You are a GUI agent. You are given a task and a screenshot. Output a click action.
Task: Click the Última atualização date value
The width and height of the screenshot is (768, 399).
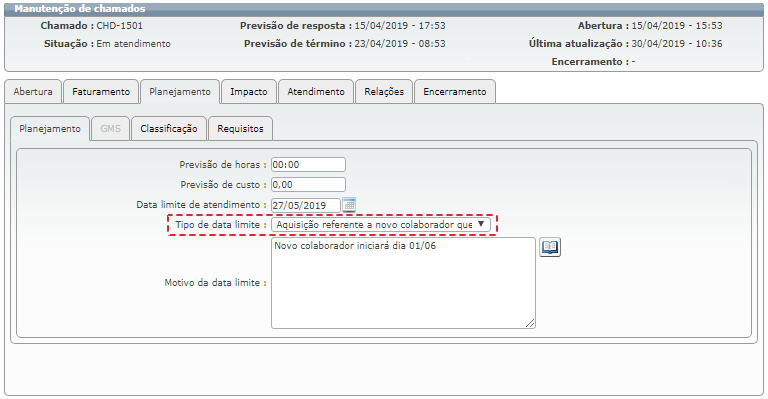point(677,44)
